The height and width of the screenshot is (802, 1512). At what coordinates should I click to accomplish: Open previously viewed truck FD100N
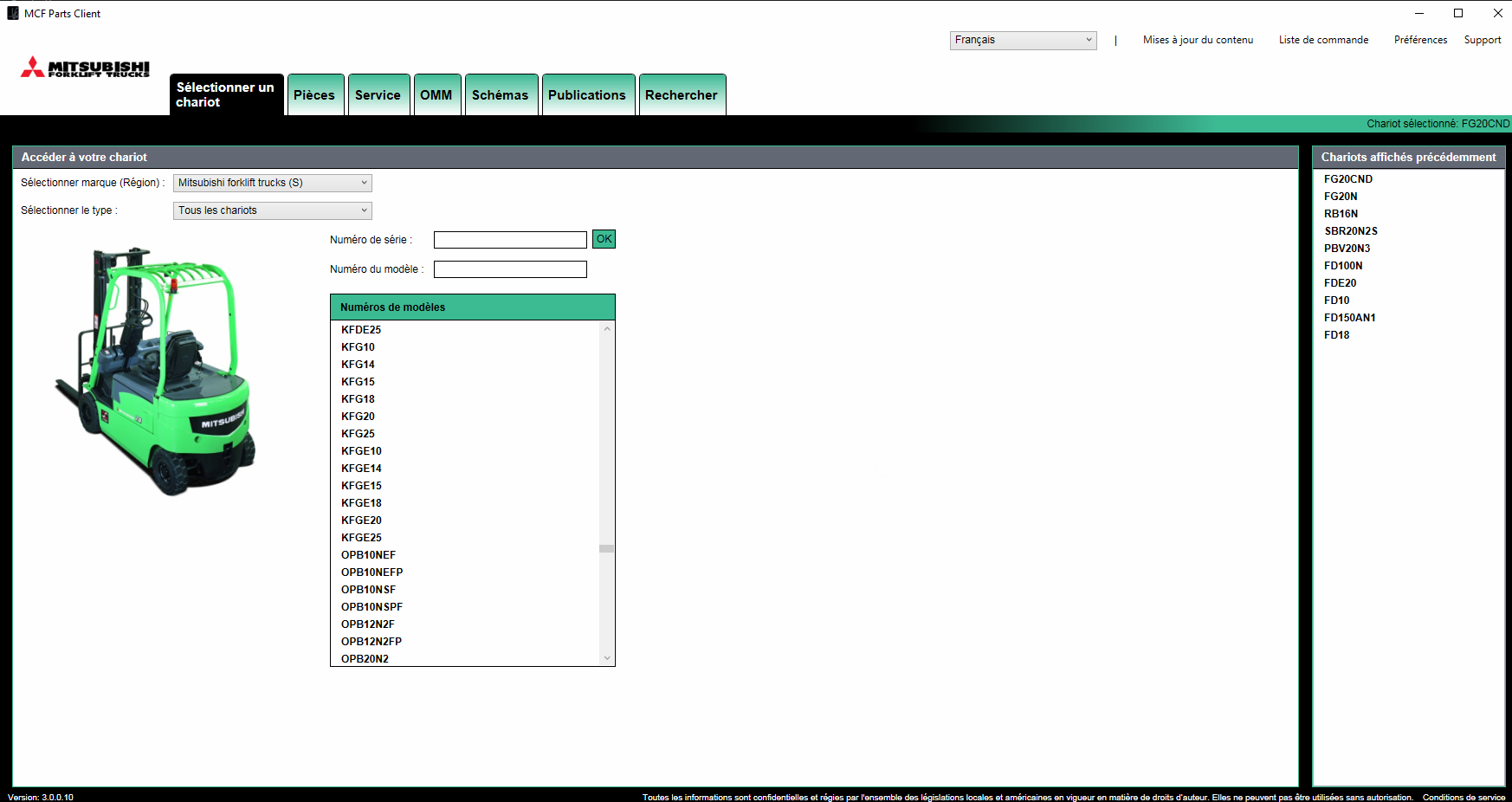pyautogui.click(x=1343, y=266)
